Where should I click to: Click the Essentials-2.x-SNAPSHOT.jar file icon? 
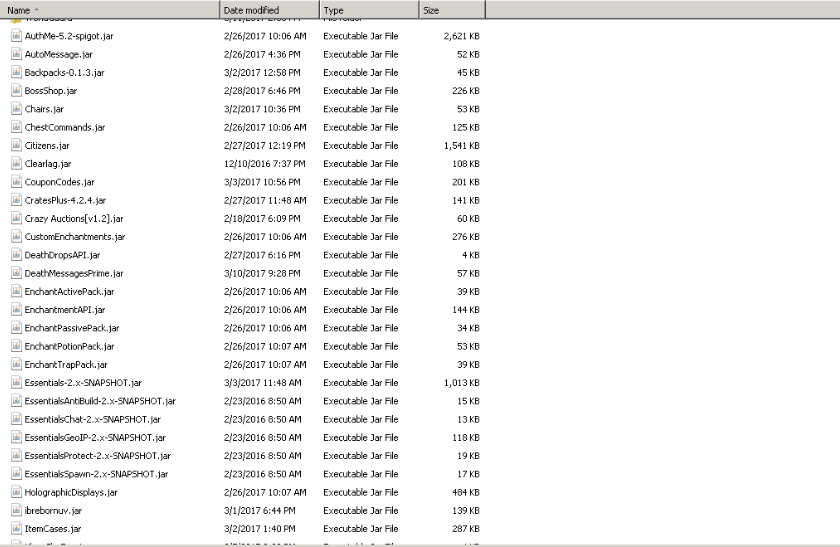(17, 383)
